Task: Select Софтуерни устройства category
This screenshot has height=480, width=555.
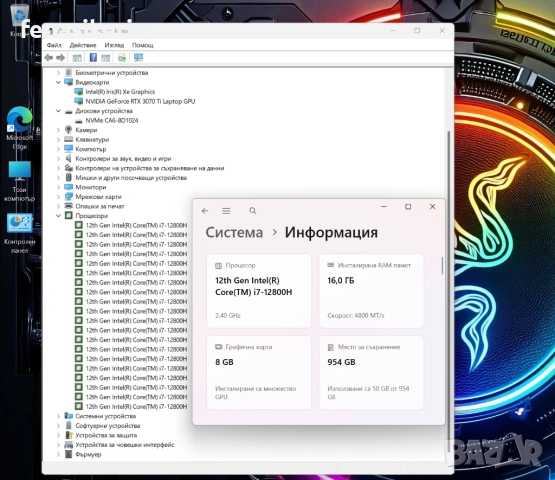Action: click(x=108, y=425)
